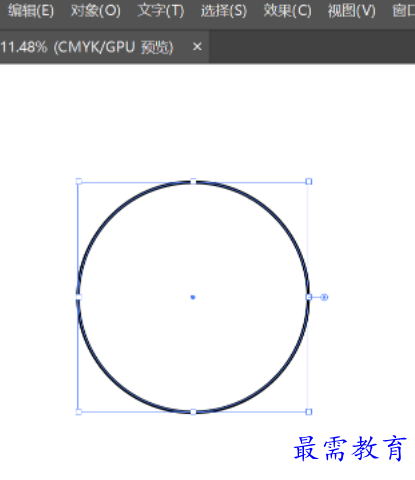Click the left-middle anchor handle of circle

[79, 297]
